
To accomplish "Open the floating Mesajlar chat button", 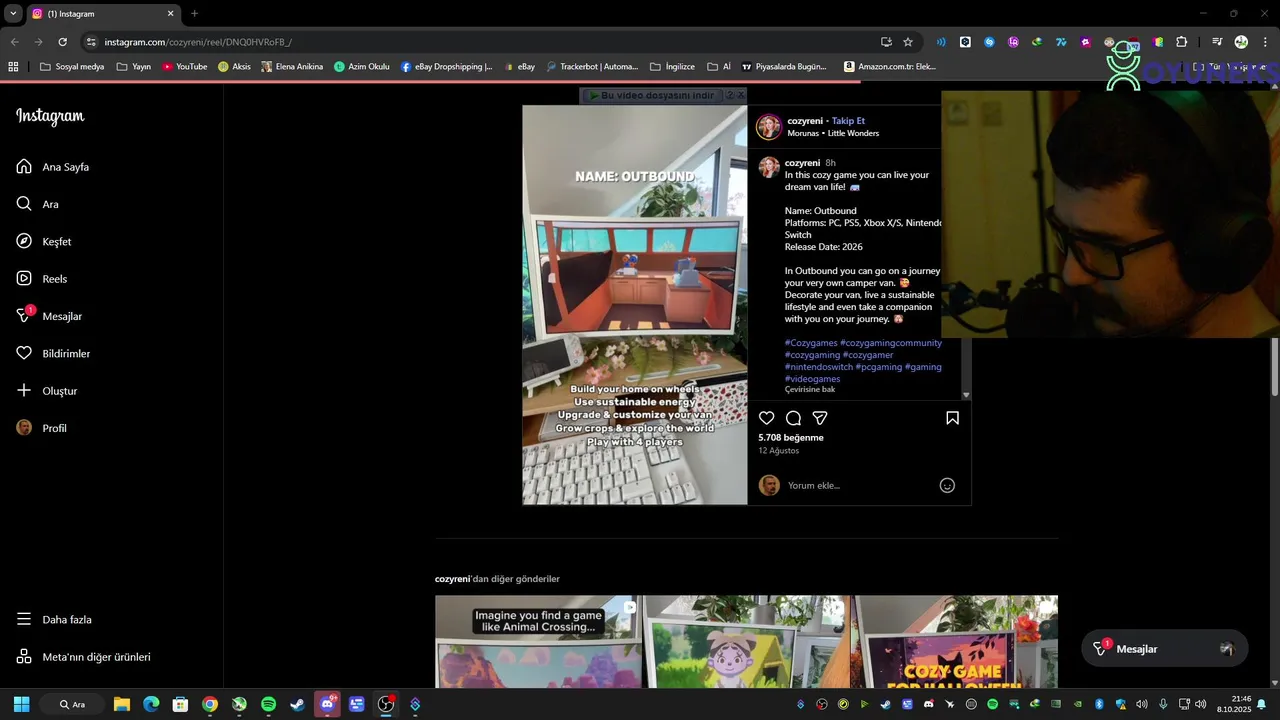I will (1165, 649).
